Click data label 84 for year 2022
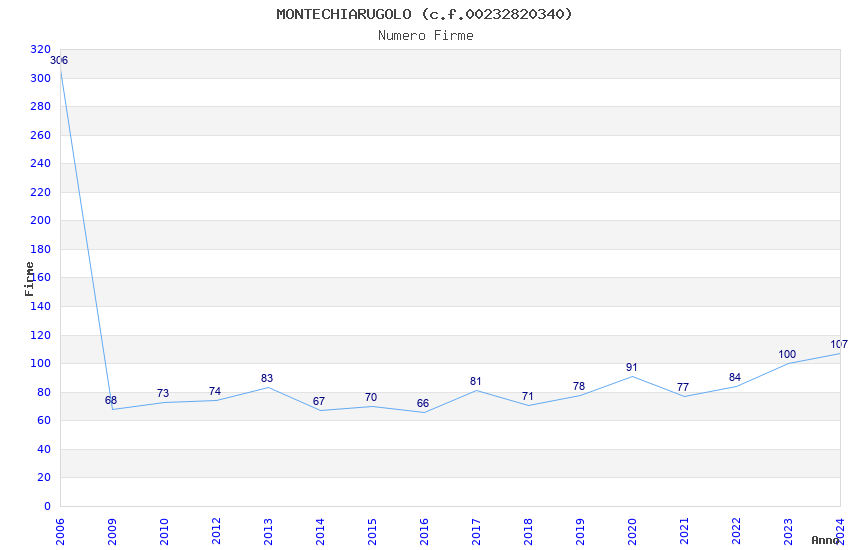850x550 pixels. [x=735, y=377]
